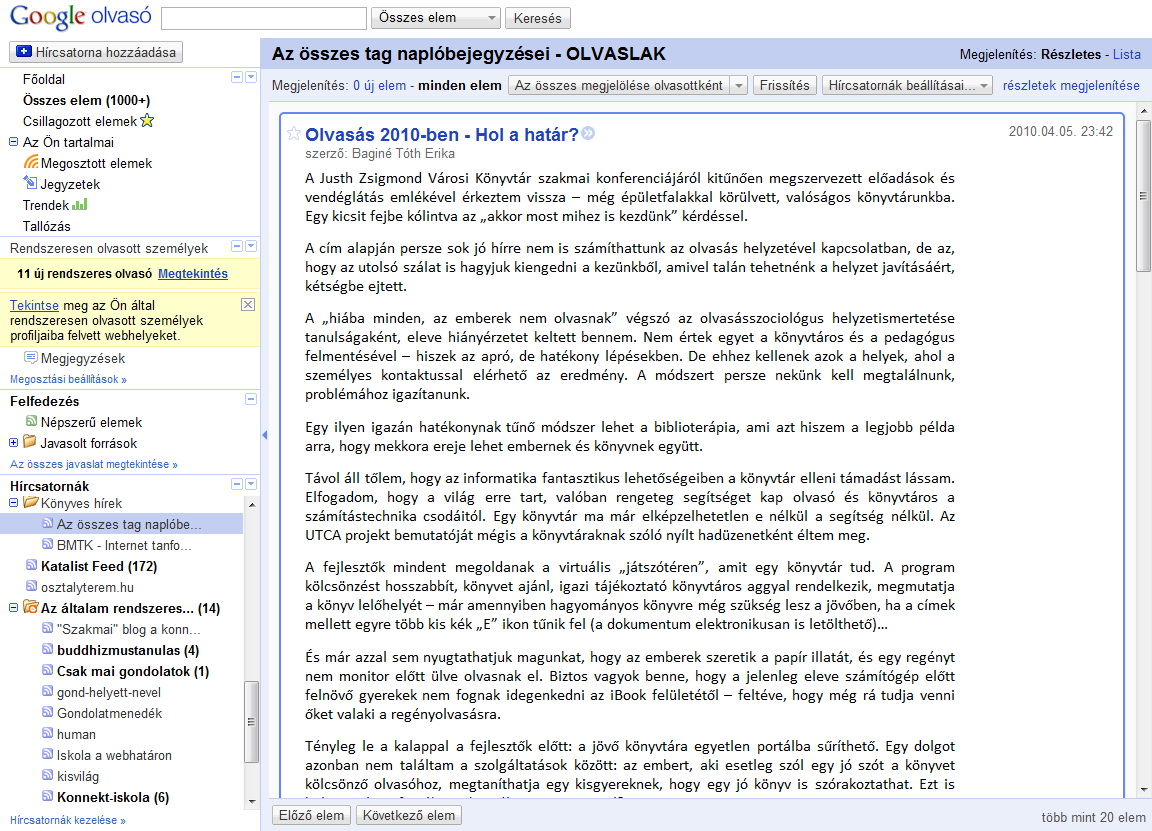Click the kisvilág feed icon
Screen dimensions: 1152x831
pyautogui.click(x=48, y=775)
